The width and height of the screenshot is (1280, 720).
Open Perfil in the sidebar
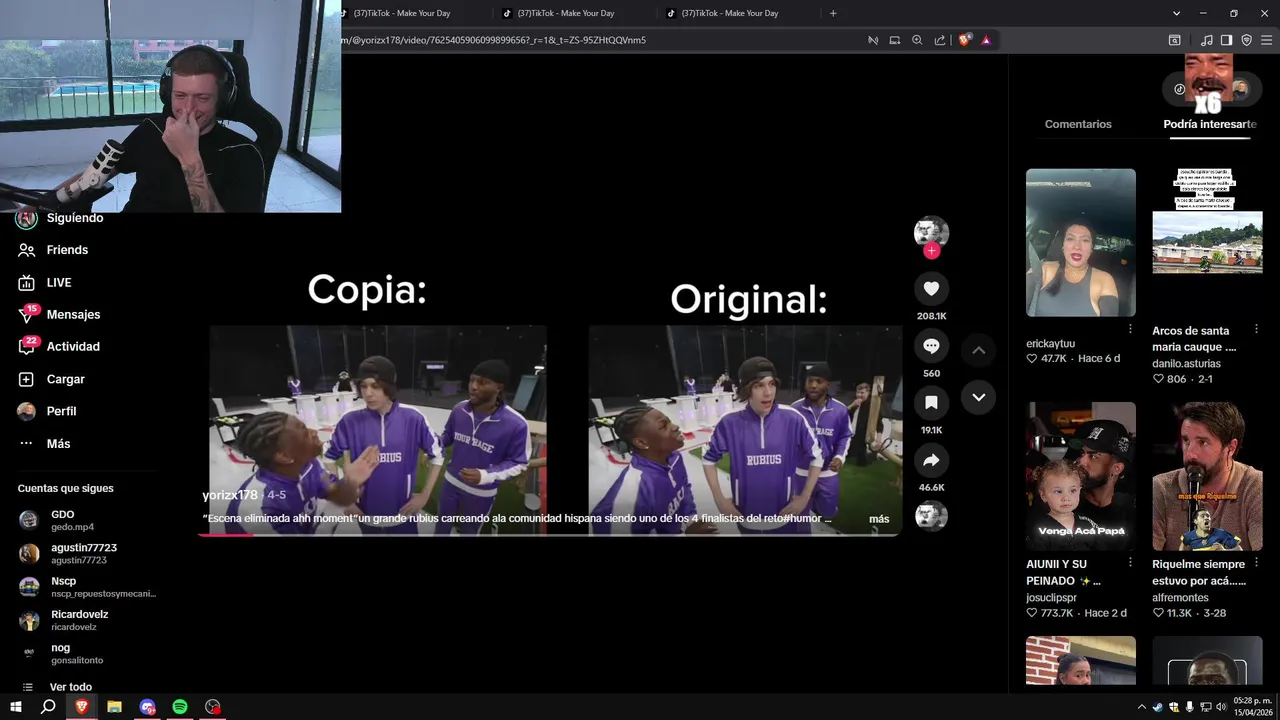pos(48,411)
